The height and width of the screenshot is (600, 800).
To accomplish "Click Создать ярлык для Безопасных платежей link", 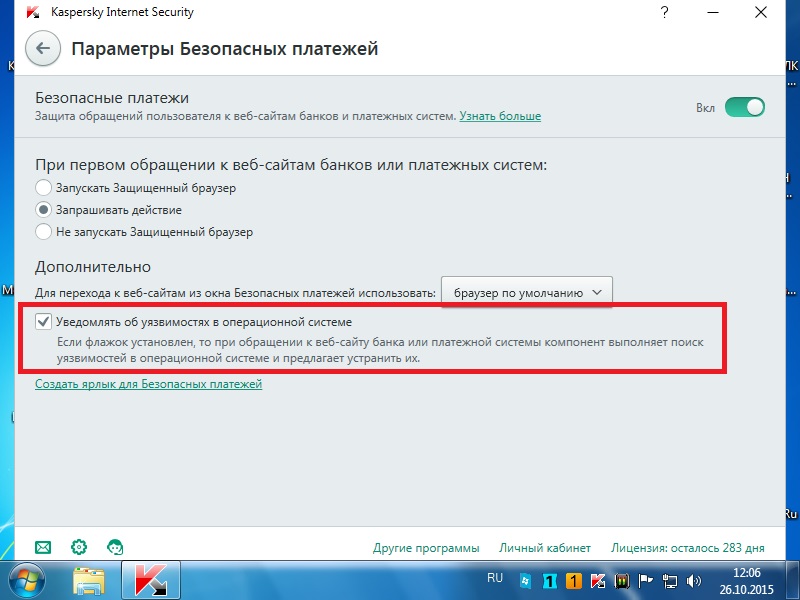I will [x=148, y=384].
